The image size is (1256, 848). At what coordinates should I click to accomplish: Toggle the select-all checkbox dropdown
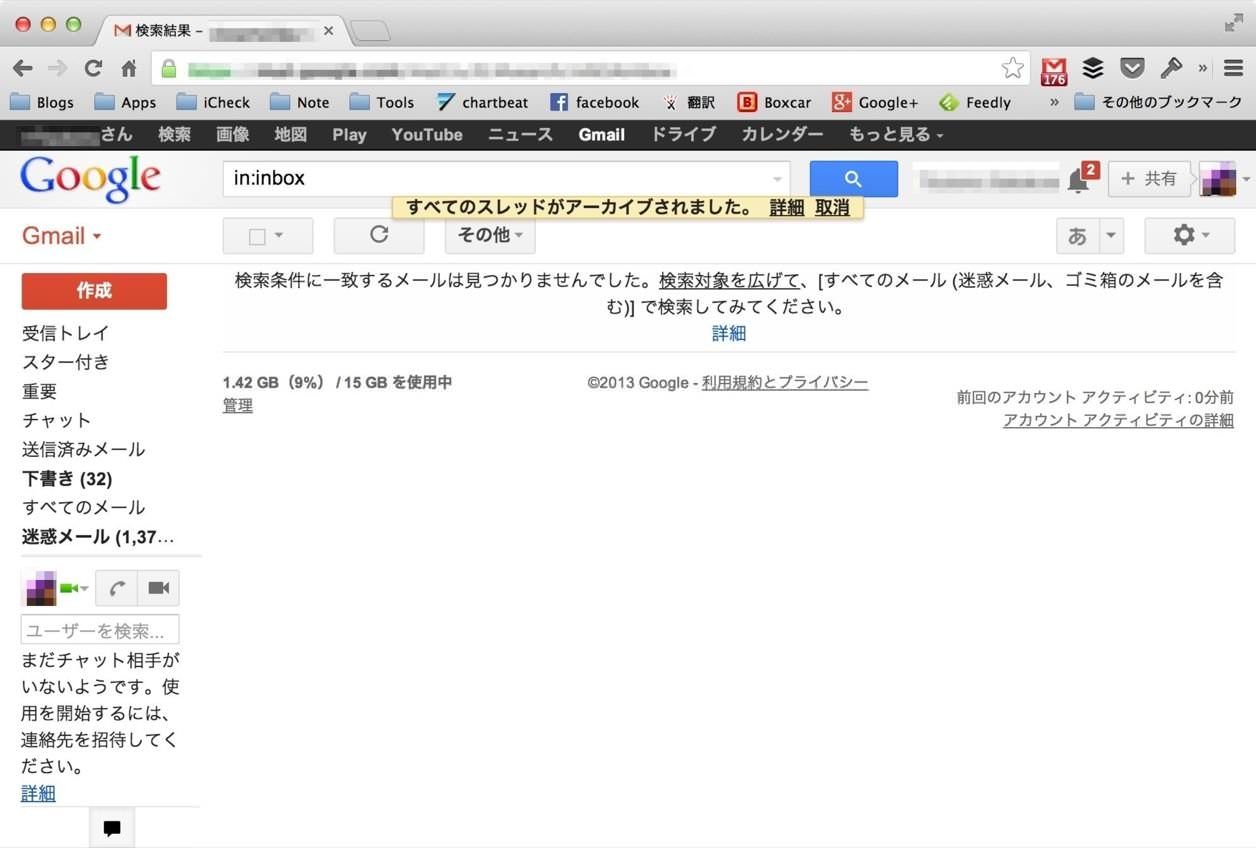coord(267,236)
